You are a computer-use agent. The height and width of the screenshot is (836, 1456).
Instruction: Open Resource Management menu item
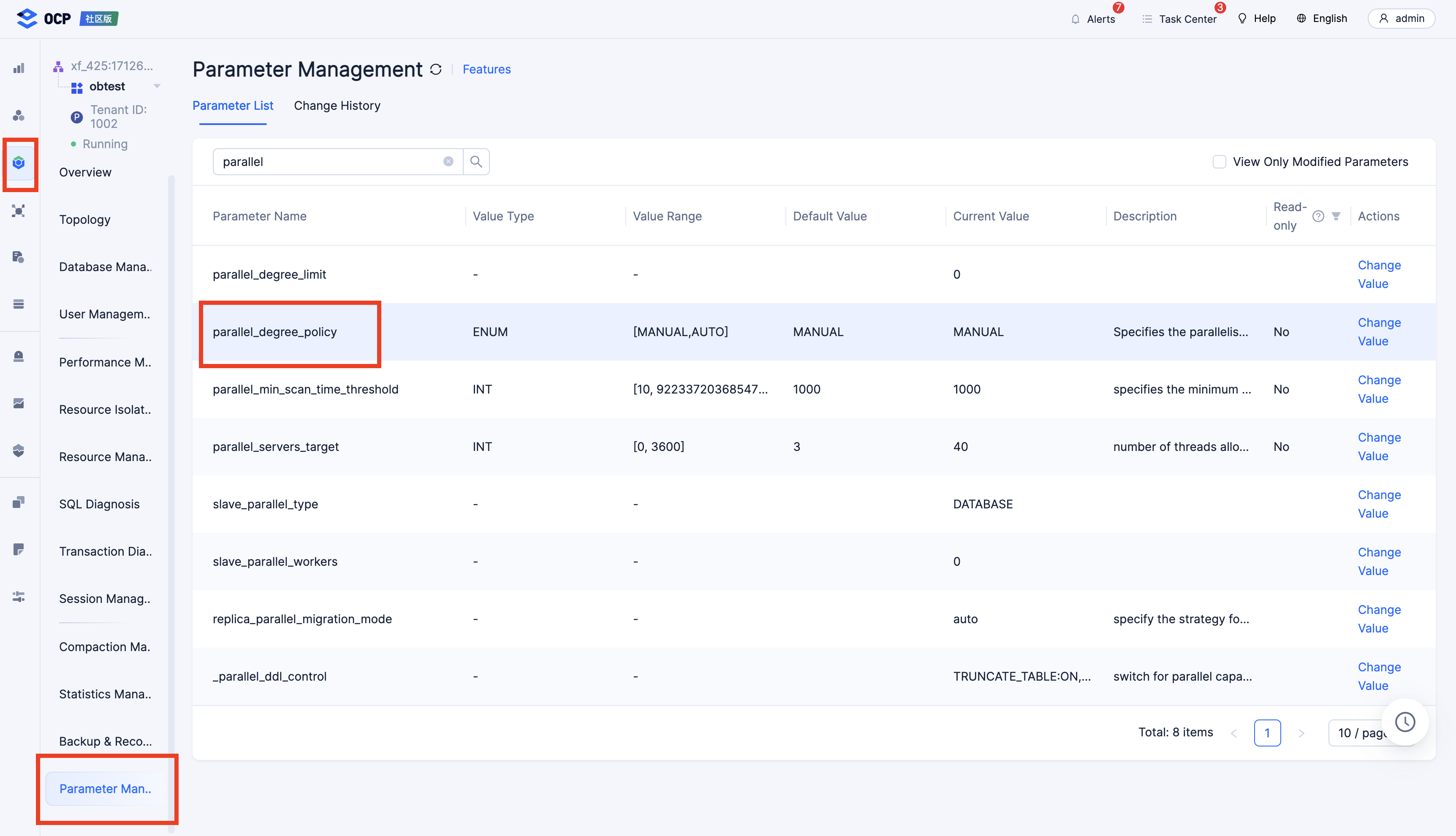click(x=106, y=456)
